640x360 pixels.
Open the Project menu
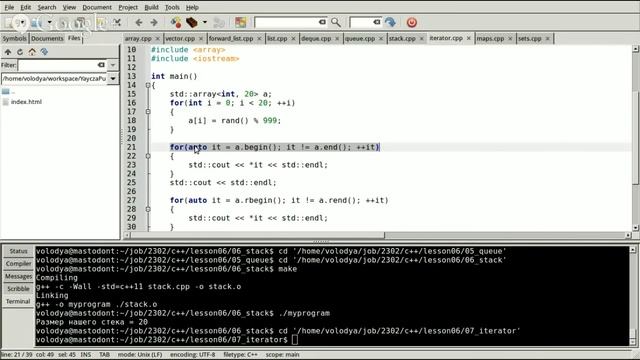128,7
